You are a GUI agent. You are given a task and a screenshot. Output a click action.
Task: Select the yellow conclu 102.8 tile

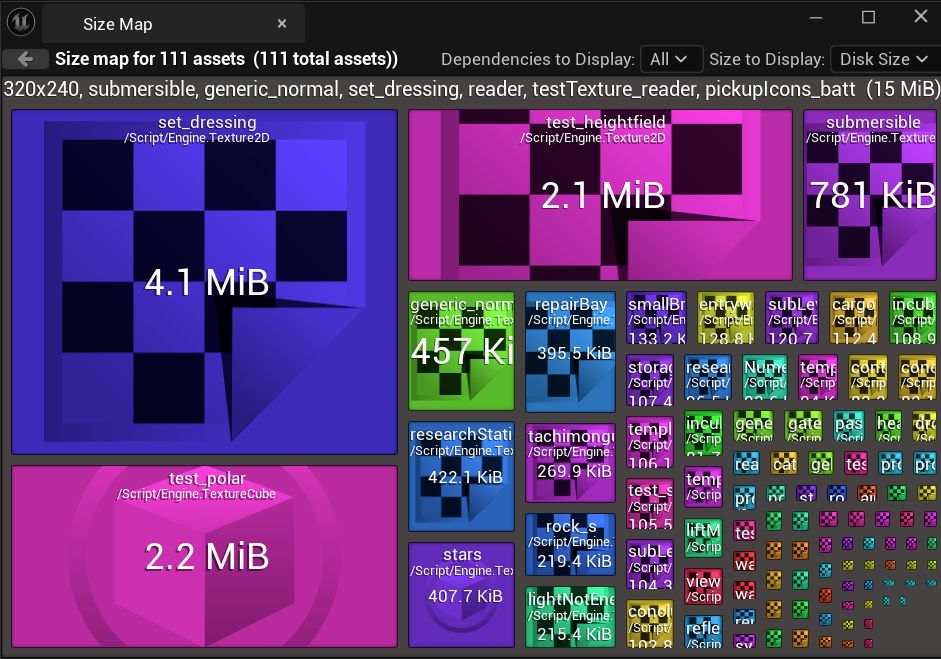point(650,624)
